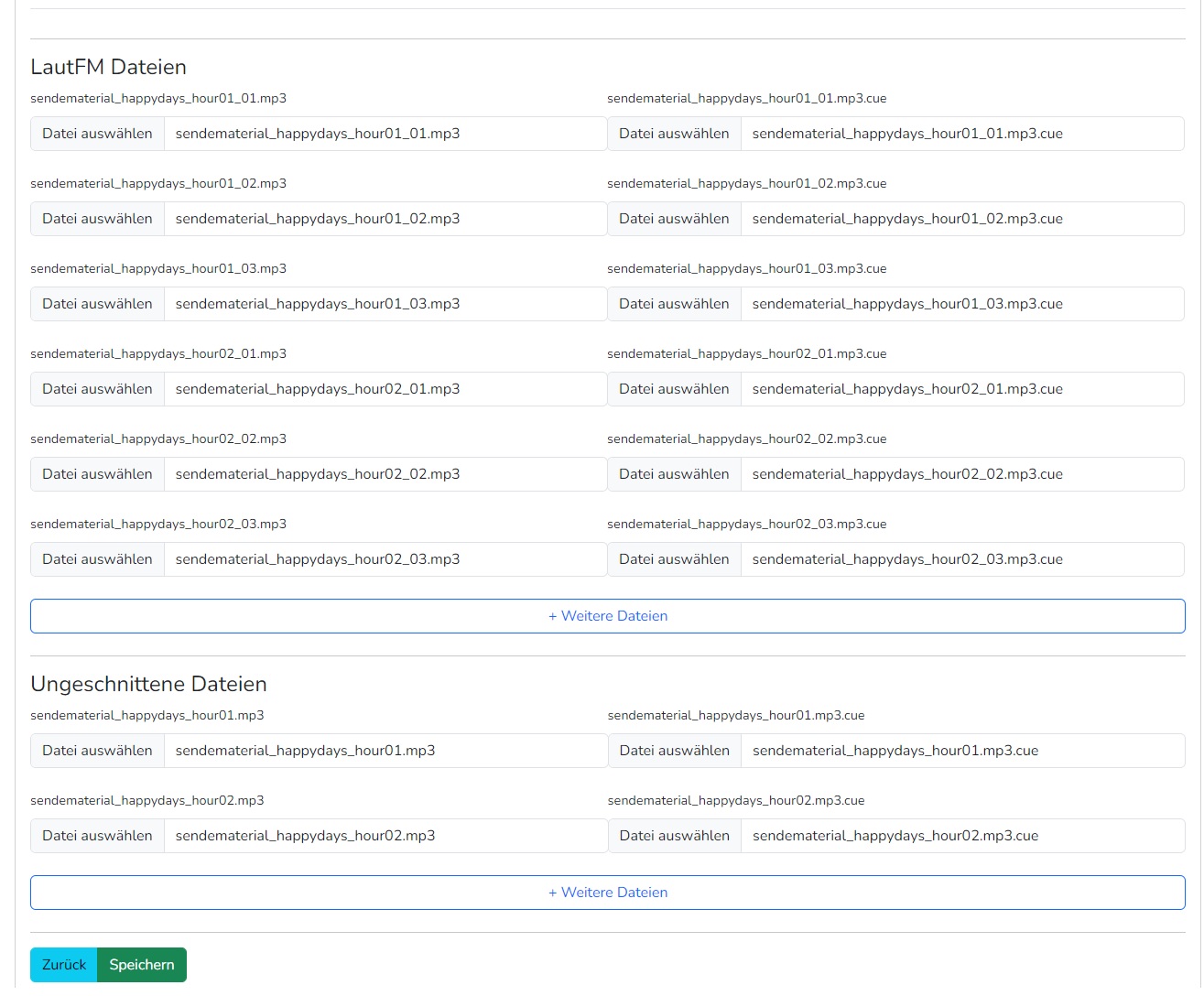Click filename field showing uncut hour02.mp3
The height and width of the screenshot is (996, 1204).
coord(385,836)
